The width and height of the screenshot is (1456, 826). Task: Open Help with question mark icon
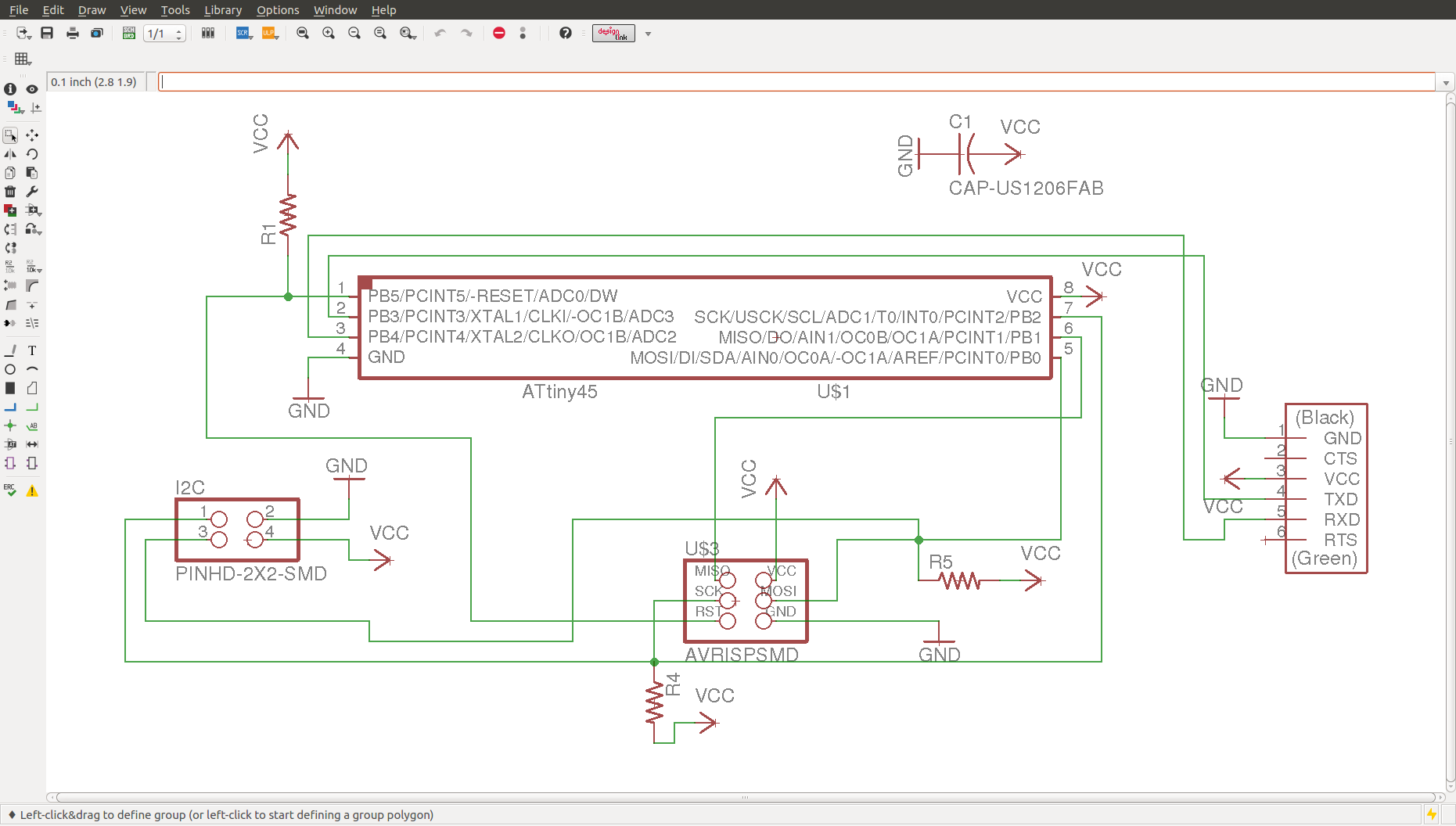click(x=566, y=33)
